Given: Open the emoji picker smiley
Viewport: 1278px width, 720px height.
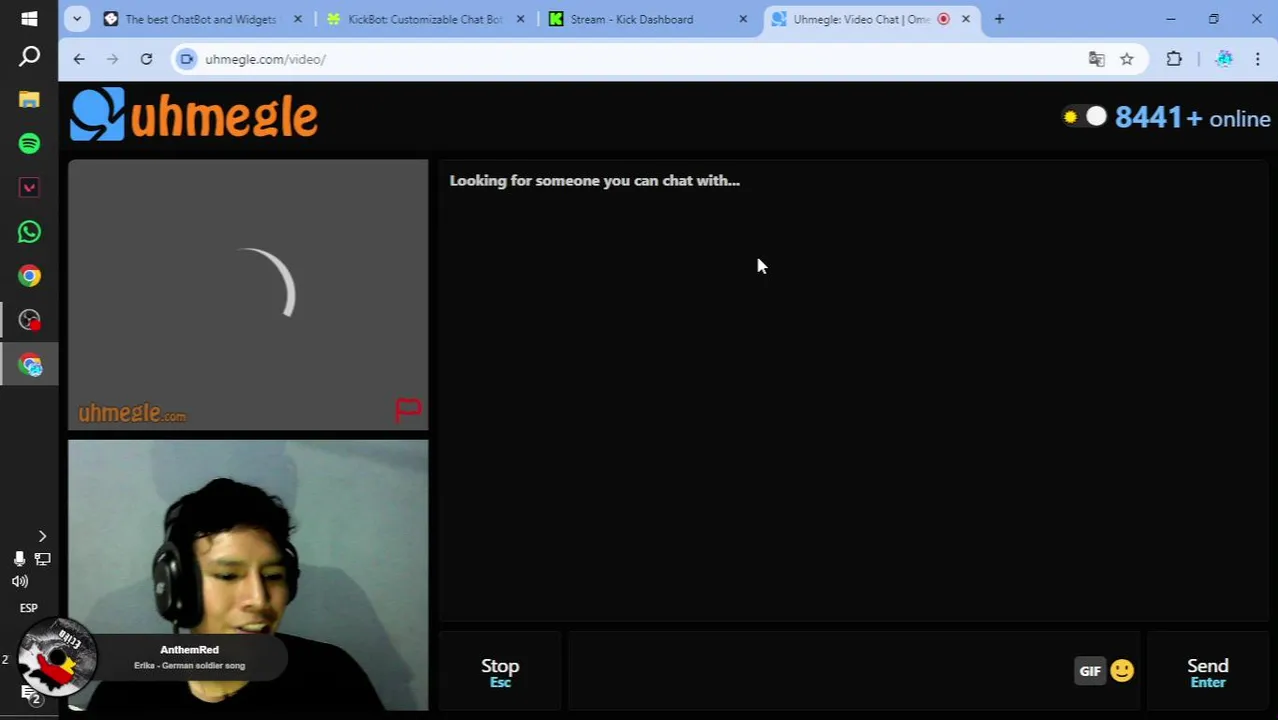Looking at the screenshot, I should (x=1122, y=671).
